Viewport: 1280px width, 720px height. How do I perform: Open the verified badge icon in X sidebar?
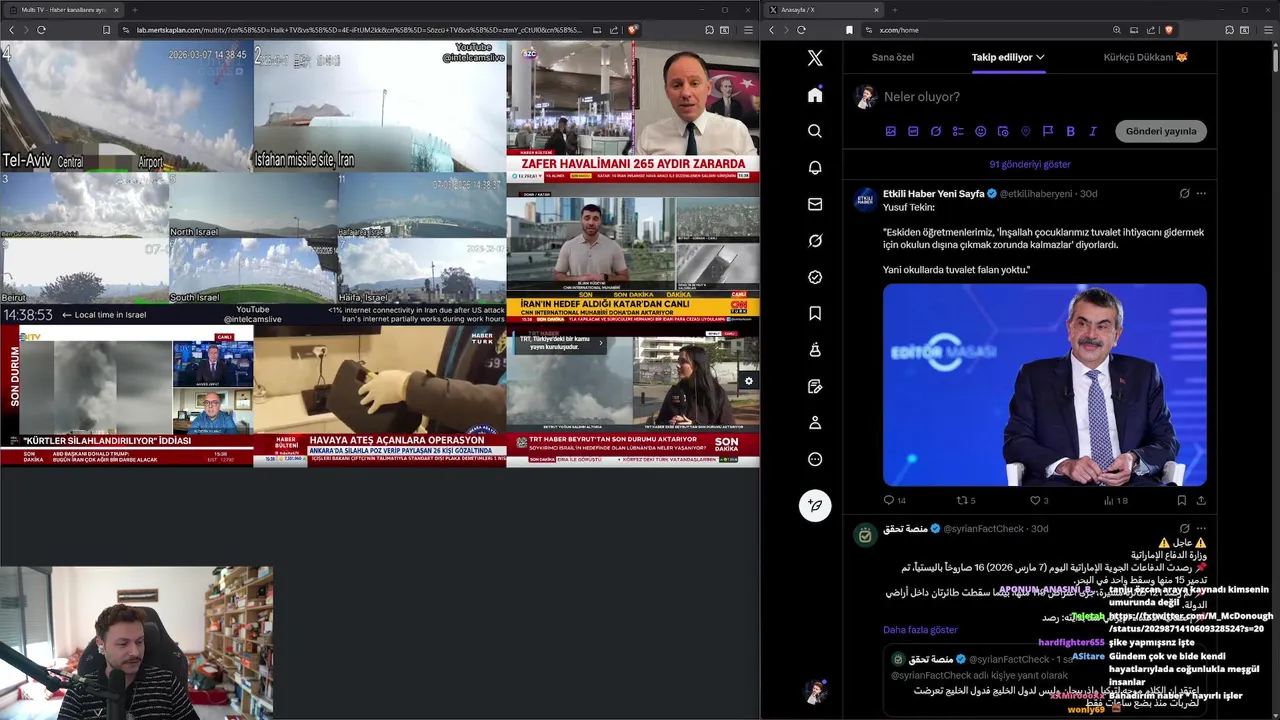coord(815,277)
